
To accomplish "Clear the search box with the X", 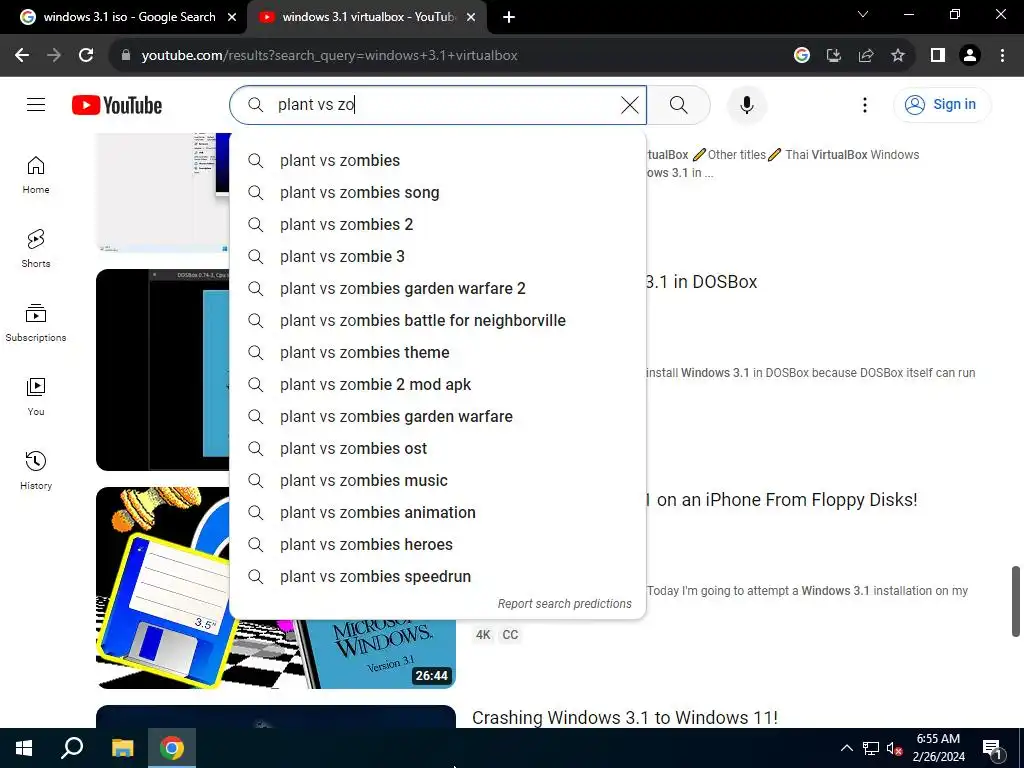I will point(630,104).
